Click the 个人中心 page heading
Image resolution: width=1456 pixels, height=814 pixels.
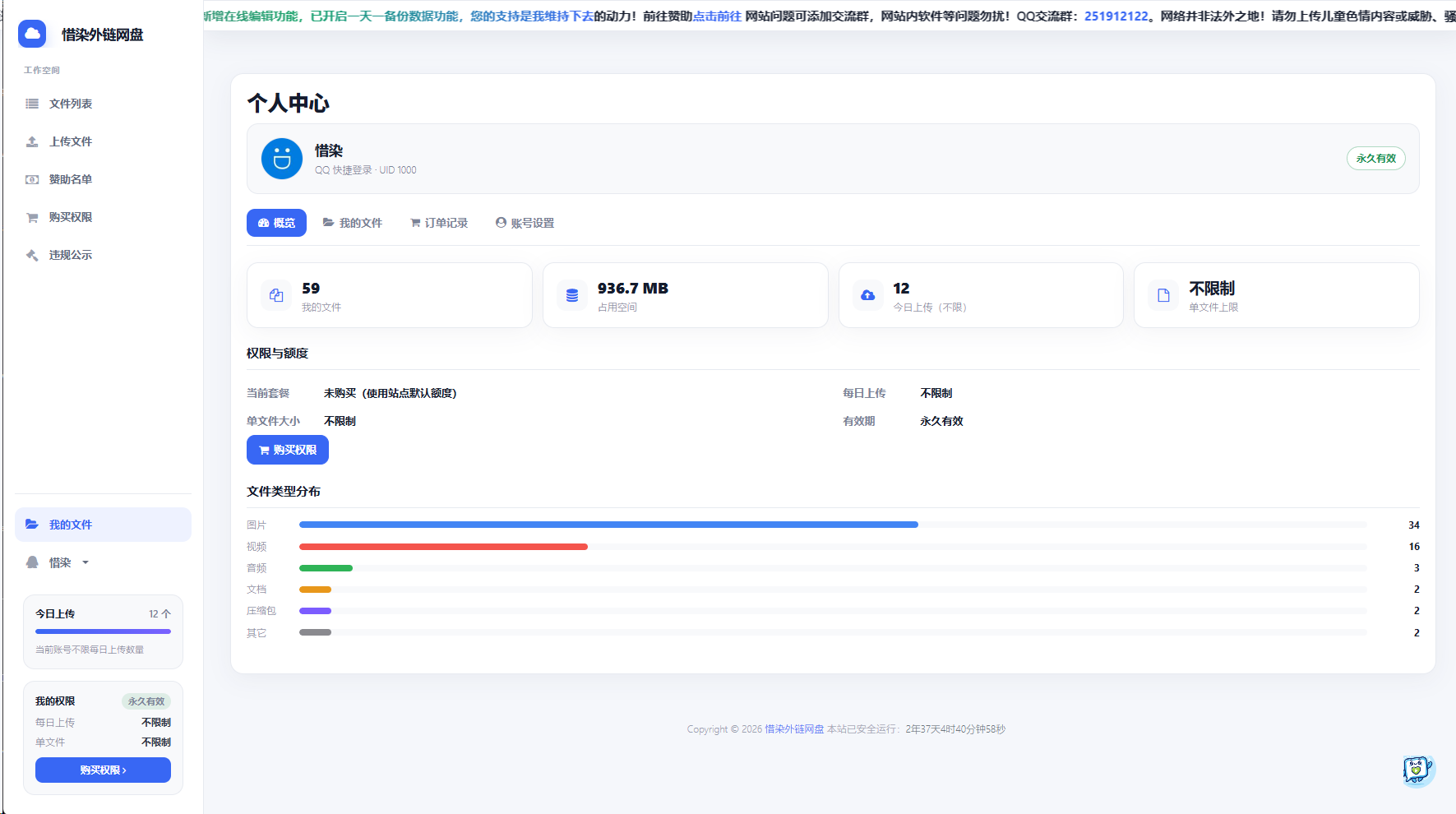point(288,103)
